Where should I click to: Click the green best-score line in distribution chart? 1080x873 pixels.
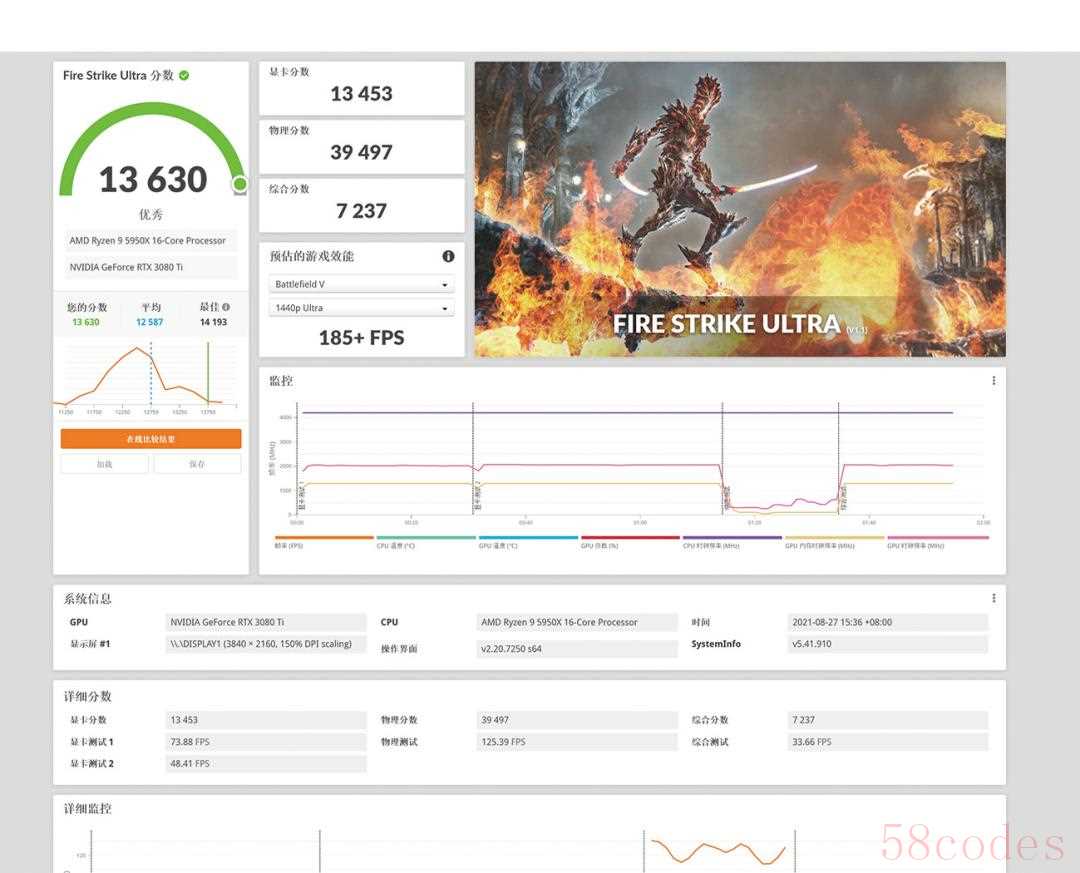(208, 372)
